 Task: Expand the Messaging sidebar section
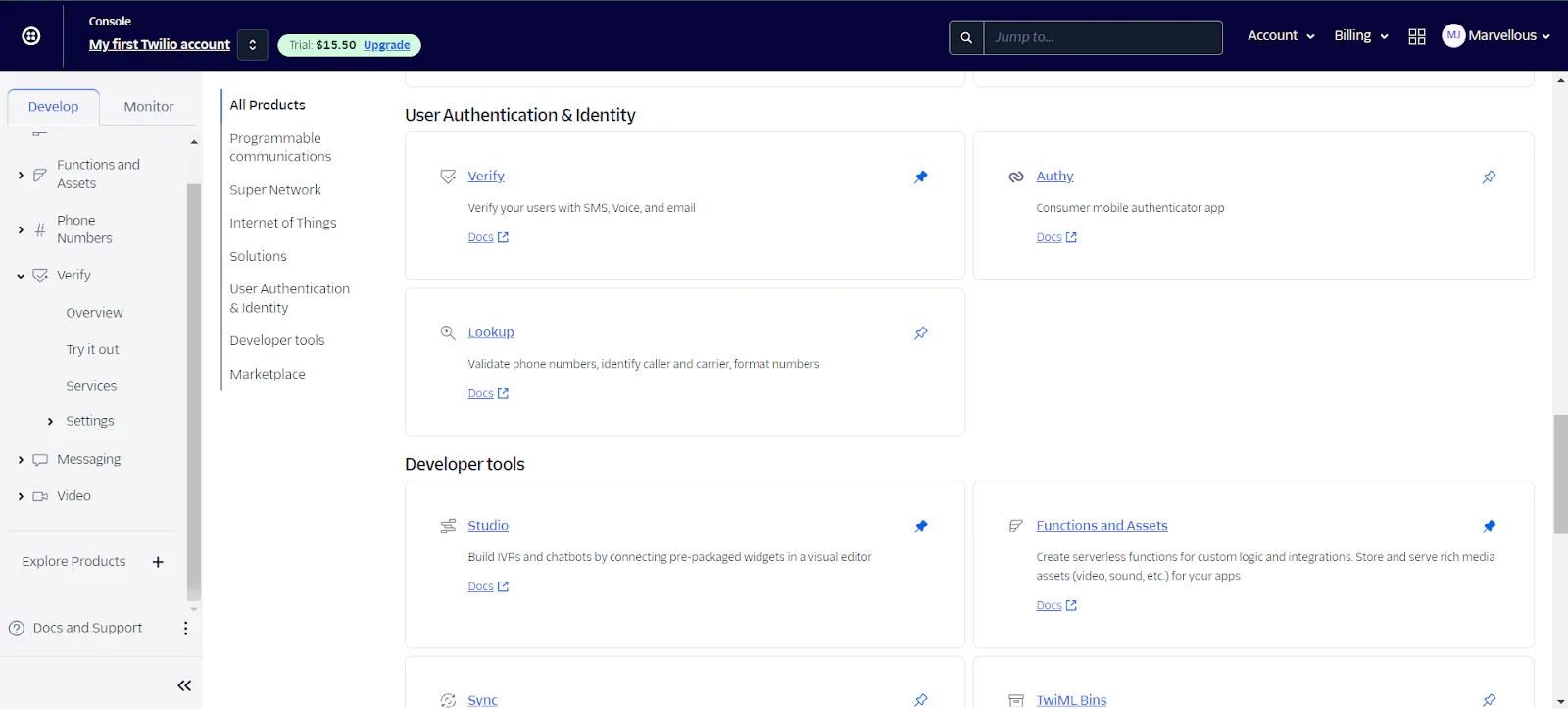coord(21,459)
